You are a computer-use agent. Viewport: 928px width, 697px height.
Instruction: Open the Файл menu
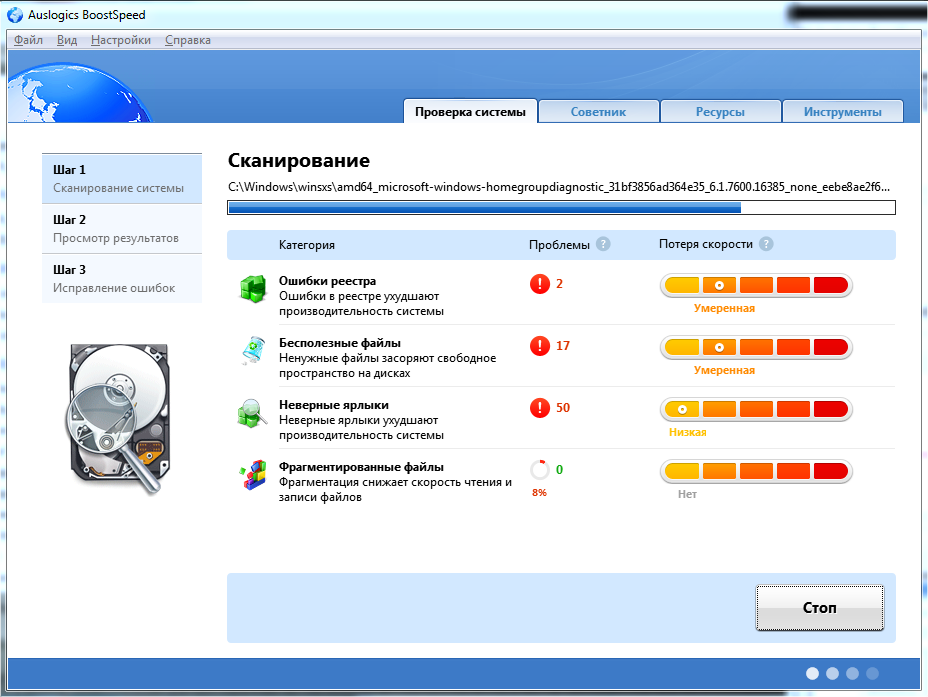(28, 40)
